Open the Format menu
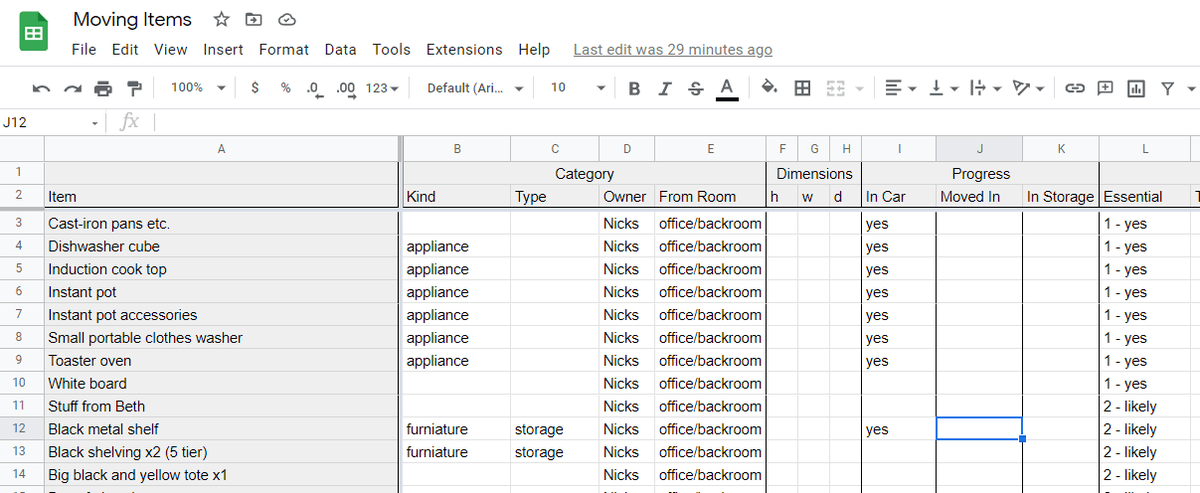The image size is (1200, 493). pyautogui.click(x=284, y=49)
